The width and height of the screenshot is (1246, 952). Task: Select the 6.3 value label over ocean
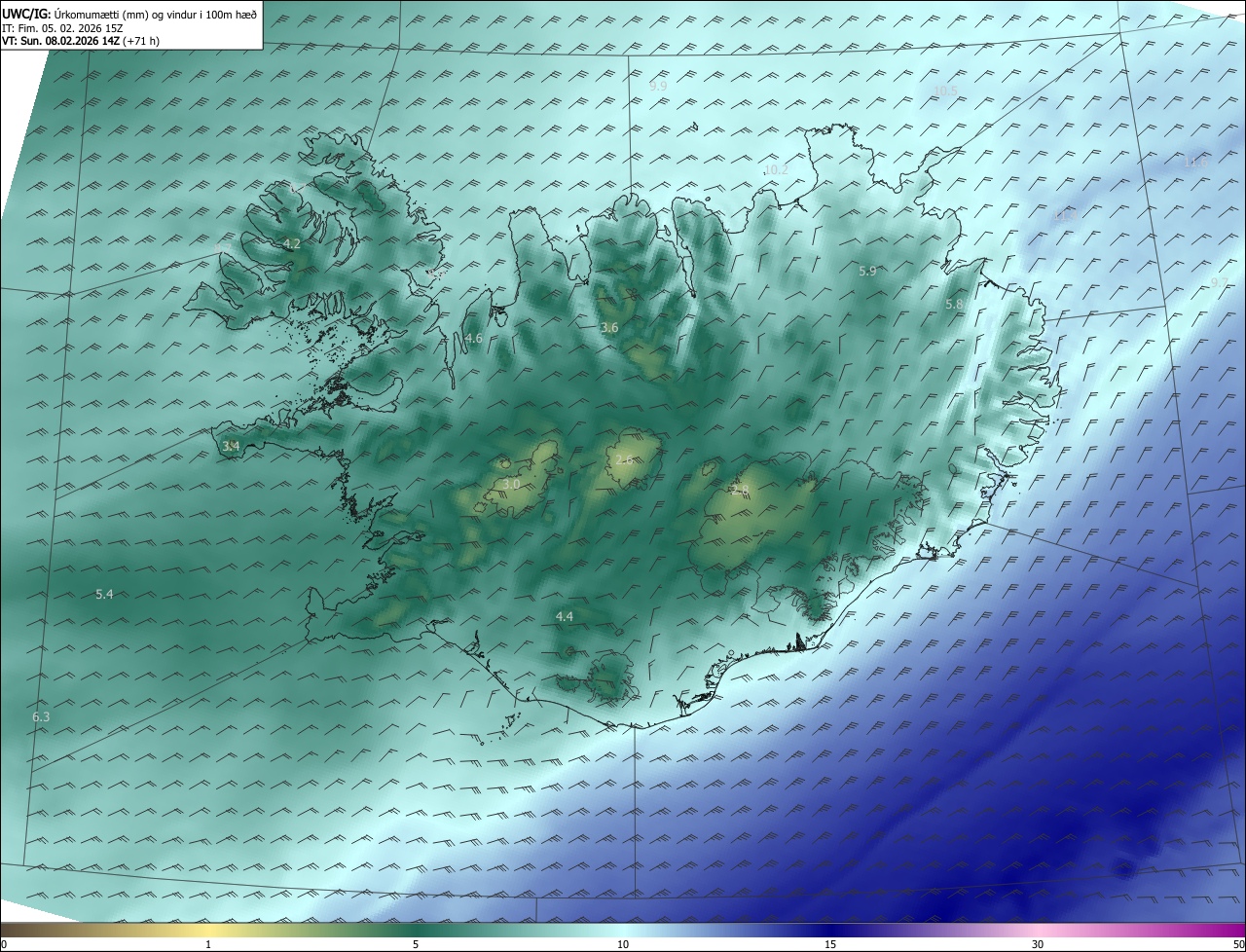click(41, 717)
